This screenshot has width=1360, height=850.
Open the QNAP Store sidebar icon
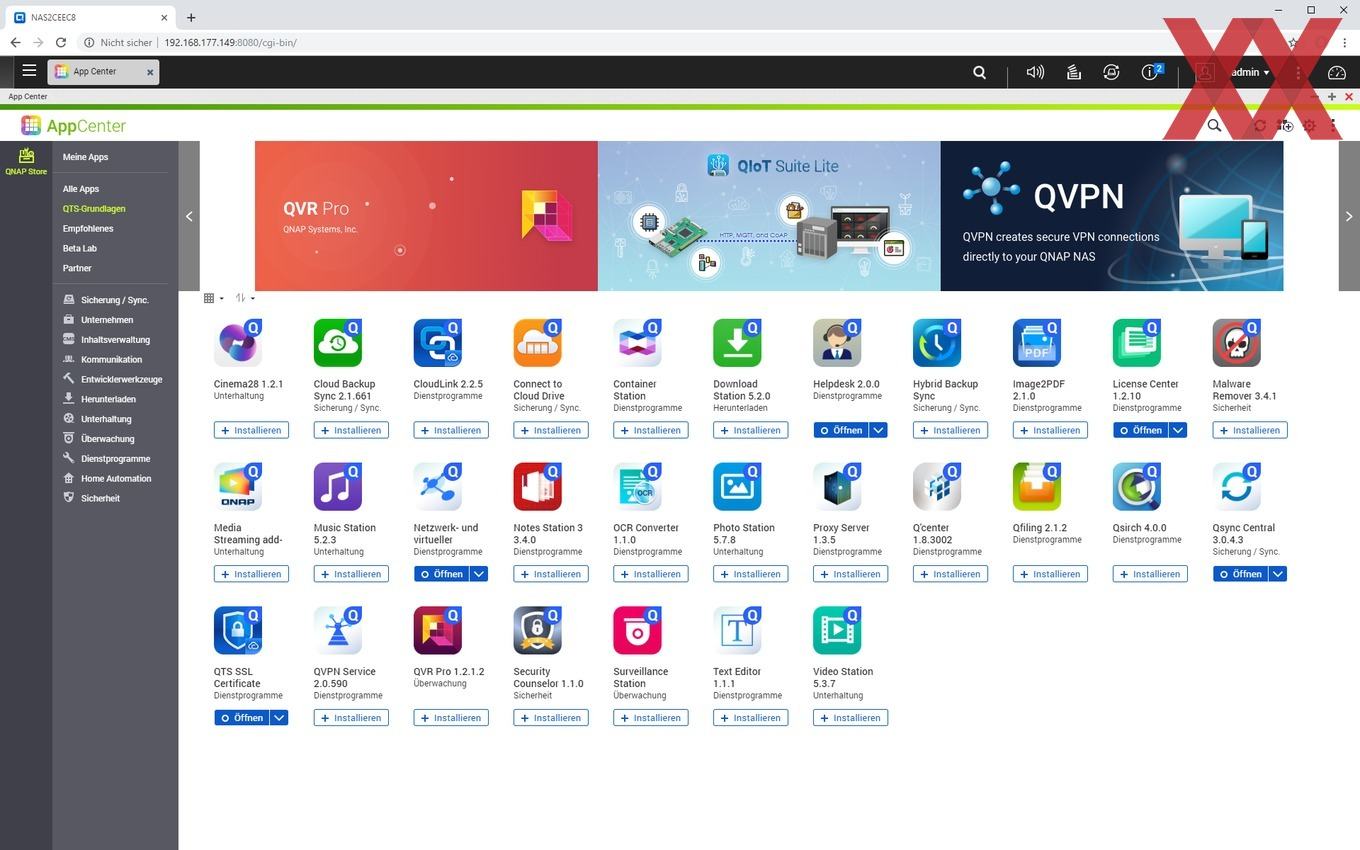click(26, 160)
